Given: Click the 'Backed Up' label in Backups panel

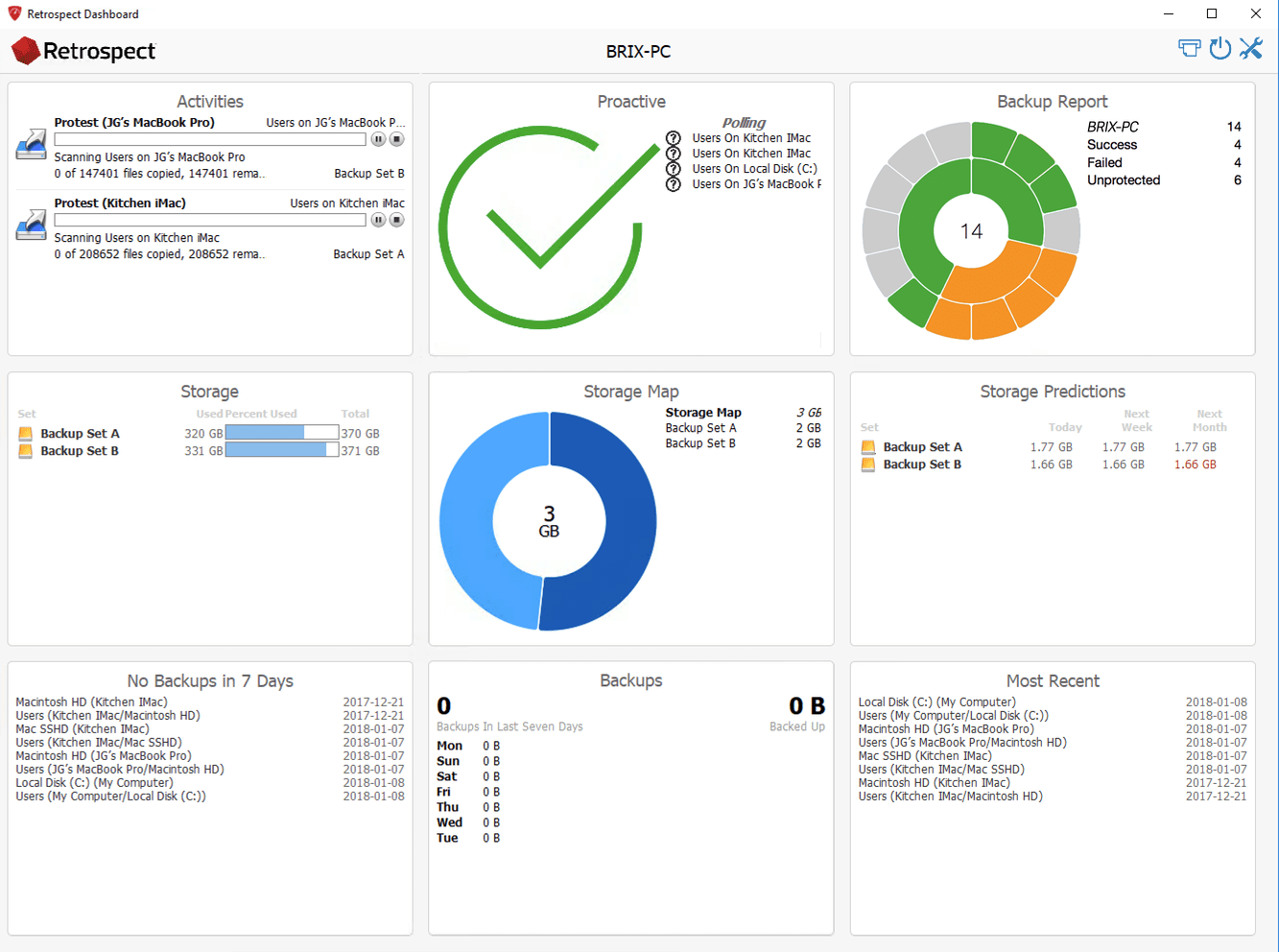Looking at the screenshot, I should point(797,726).
